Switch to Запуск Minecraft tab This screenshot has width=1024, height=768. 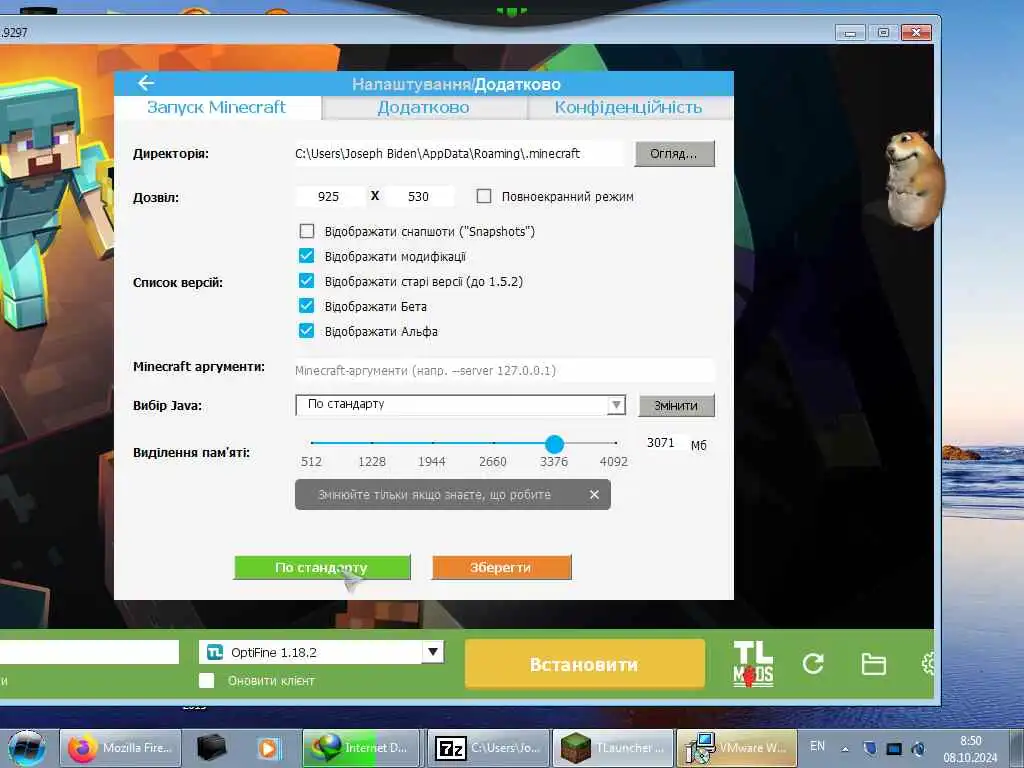pos(217,107)
